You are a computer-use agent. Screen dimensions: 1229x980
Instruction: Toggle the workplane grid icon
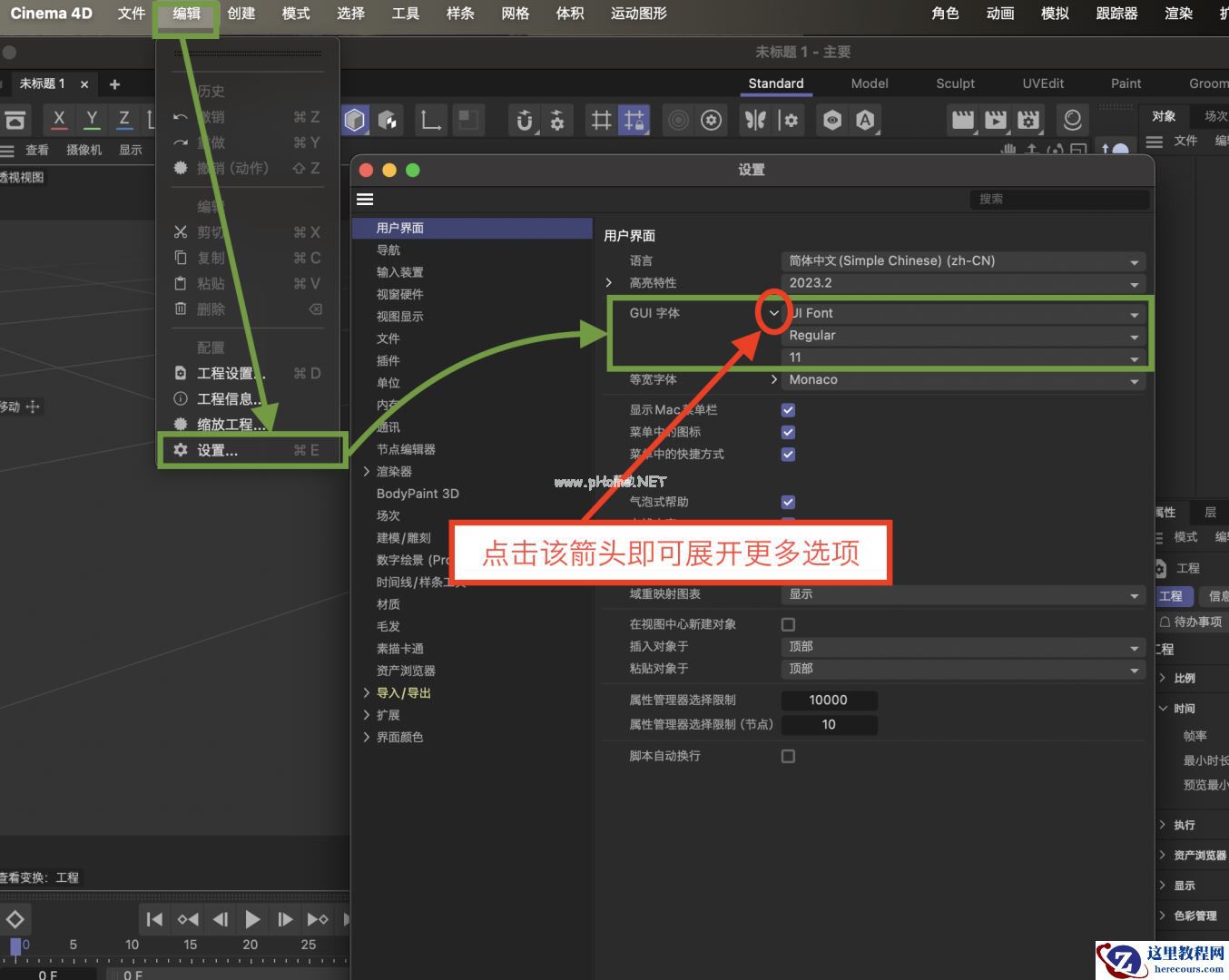[x=601, y=120]
